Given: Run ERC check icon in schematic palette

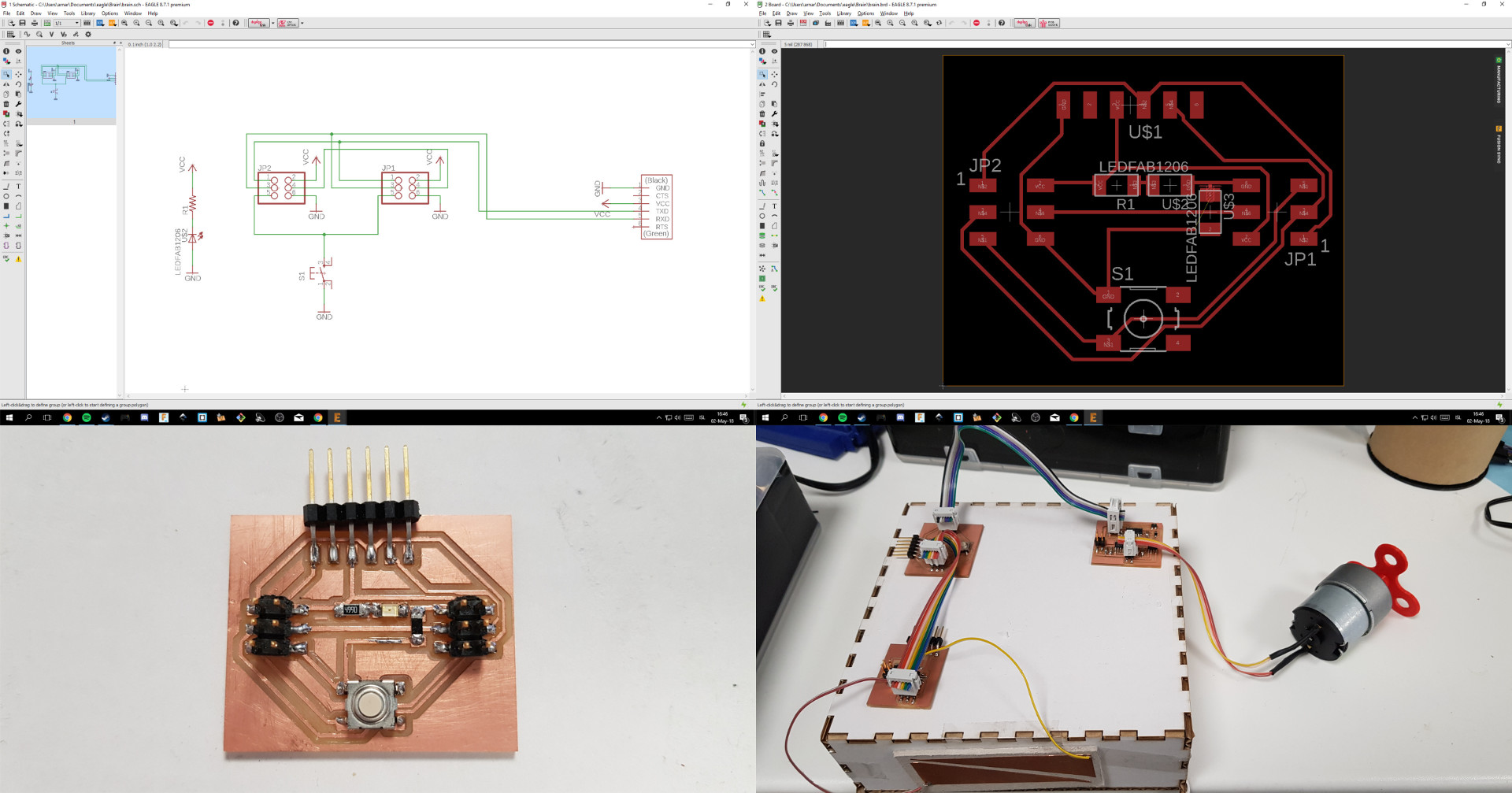Looking at the screenshot, I should click(6, 258).
